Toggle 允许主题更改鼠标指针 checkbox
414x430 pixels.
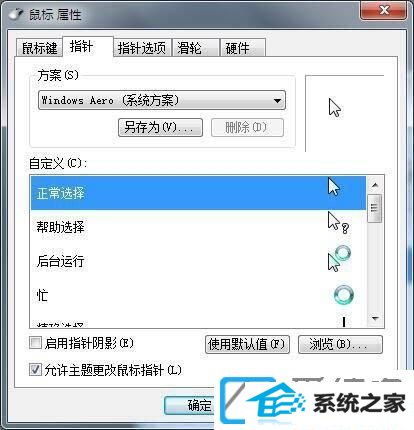point(35,369)
